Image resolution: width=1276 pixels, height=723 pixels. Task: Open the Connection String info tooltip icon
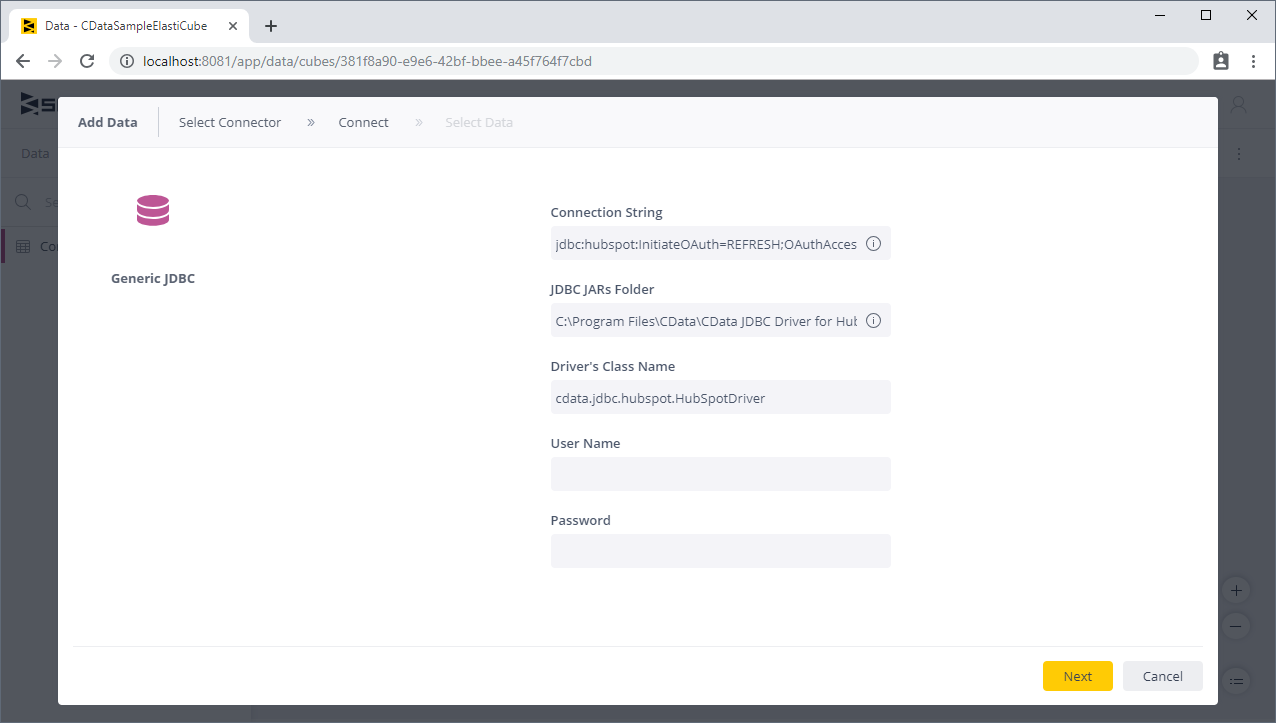coord(873,243)
